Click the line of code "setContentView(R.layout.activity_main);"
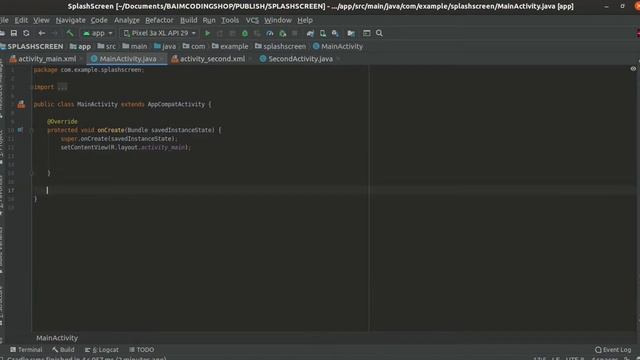 click(126, 147)
